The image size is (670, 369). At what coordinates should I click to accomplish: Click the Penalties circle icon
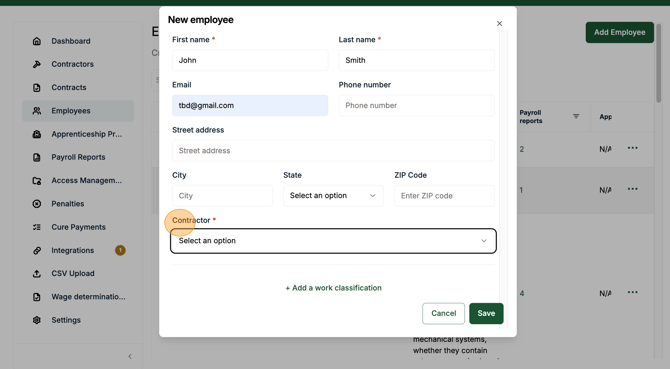click(x=37, y=204)
